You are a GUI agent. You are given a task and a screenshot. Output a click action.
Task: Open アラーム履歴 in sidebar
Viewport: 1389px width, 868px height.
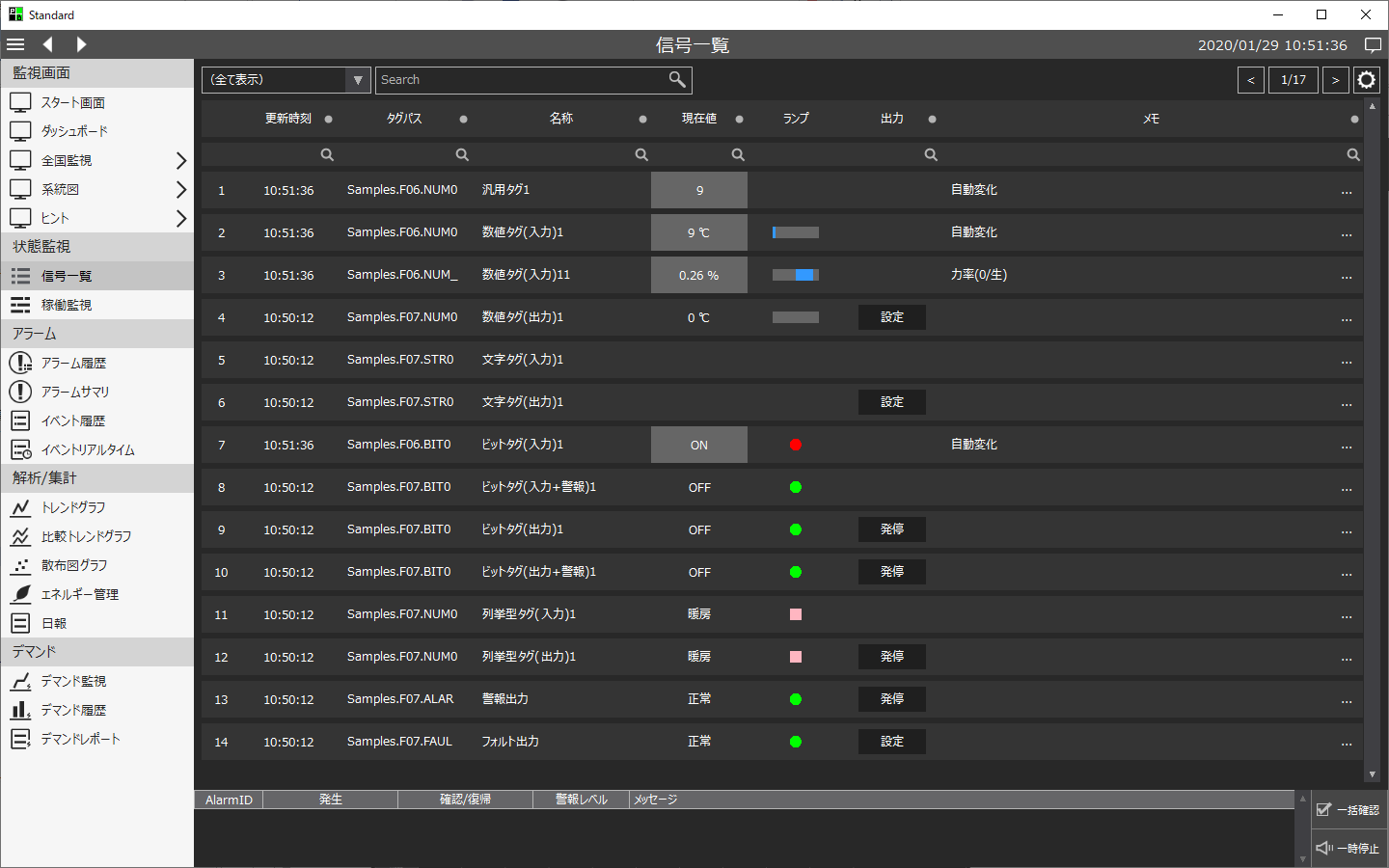(73, 363)
